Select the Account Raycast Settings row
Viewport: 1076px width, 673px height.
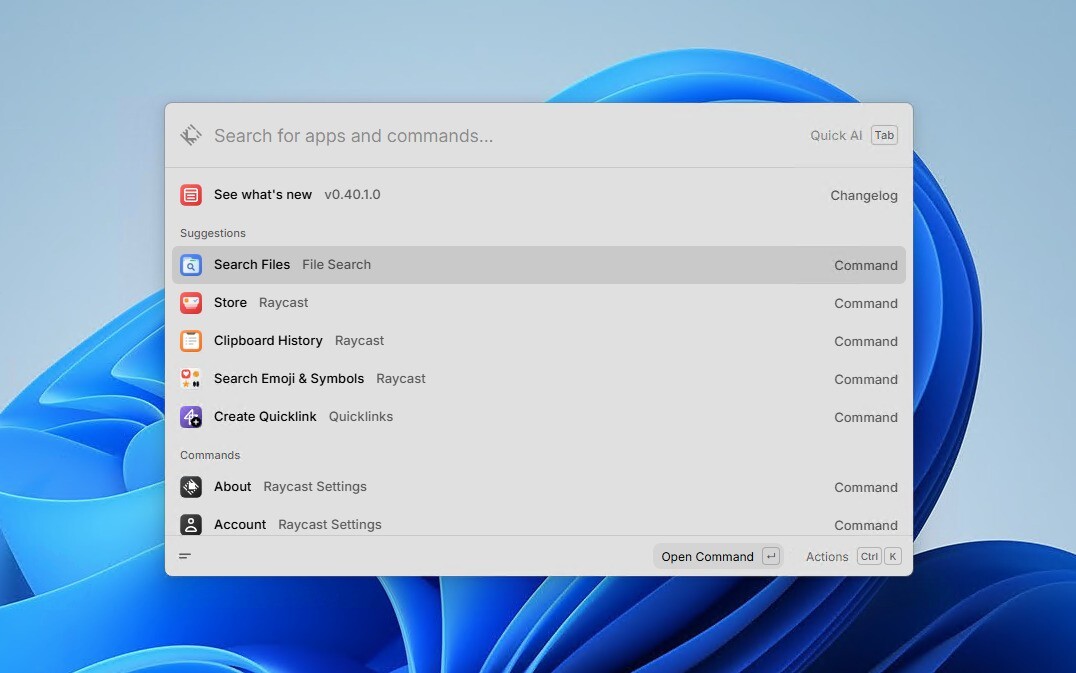coord(538,524)
